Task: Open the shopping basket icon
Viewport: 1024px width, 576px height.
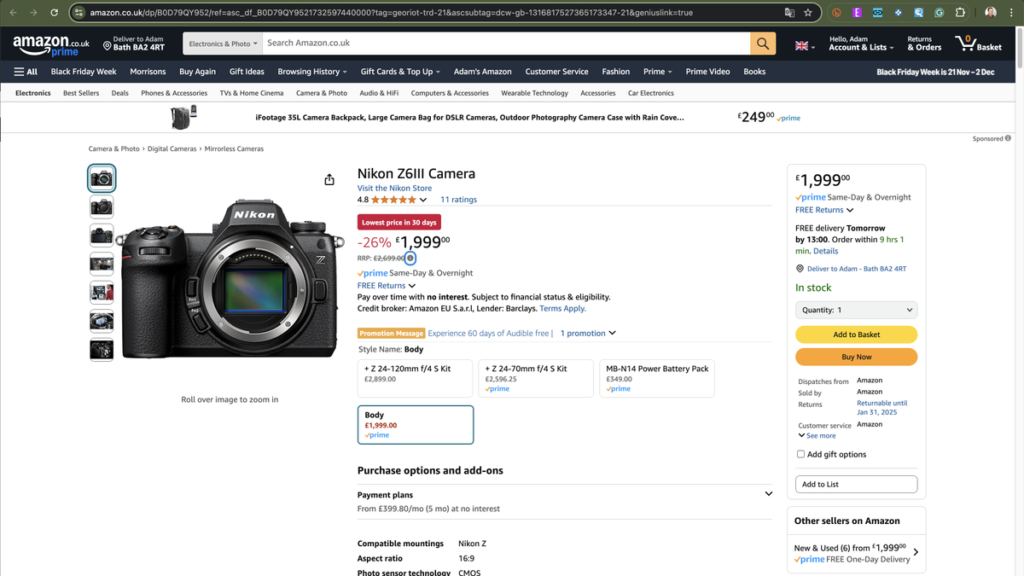Action: coord(978,43)
